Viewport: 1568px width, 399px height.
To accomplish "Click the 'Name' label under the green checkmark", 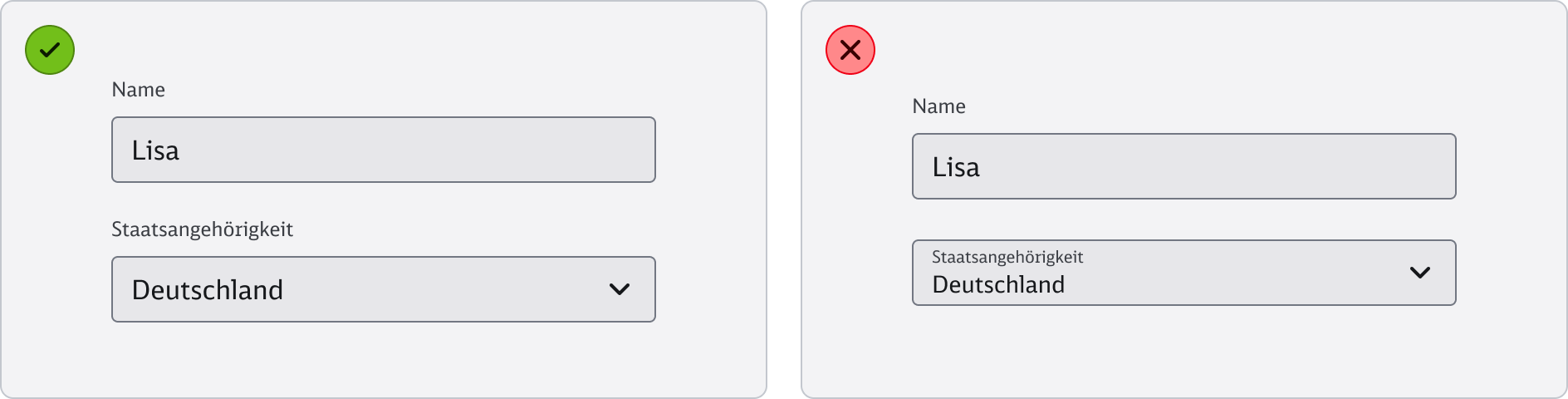I will (138, 90).
